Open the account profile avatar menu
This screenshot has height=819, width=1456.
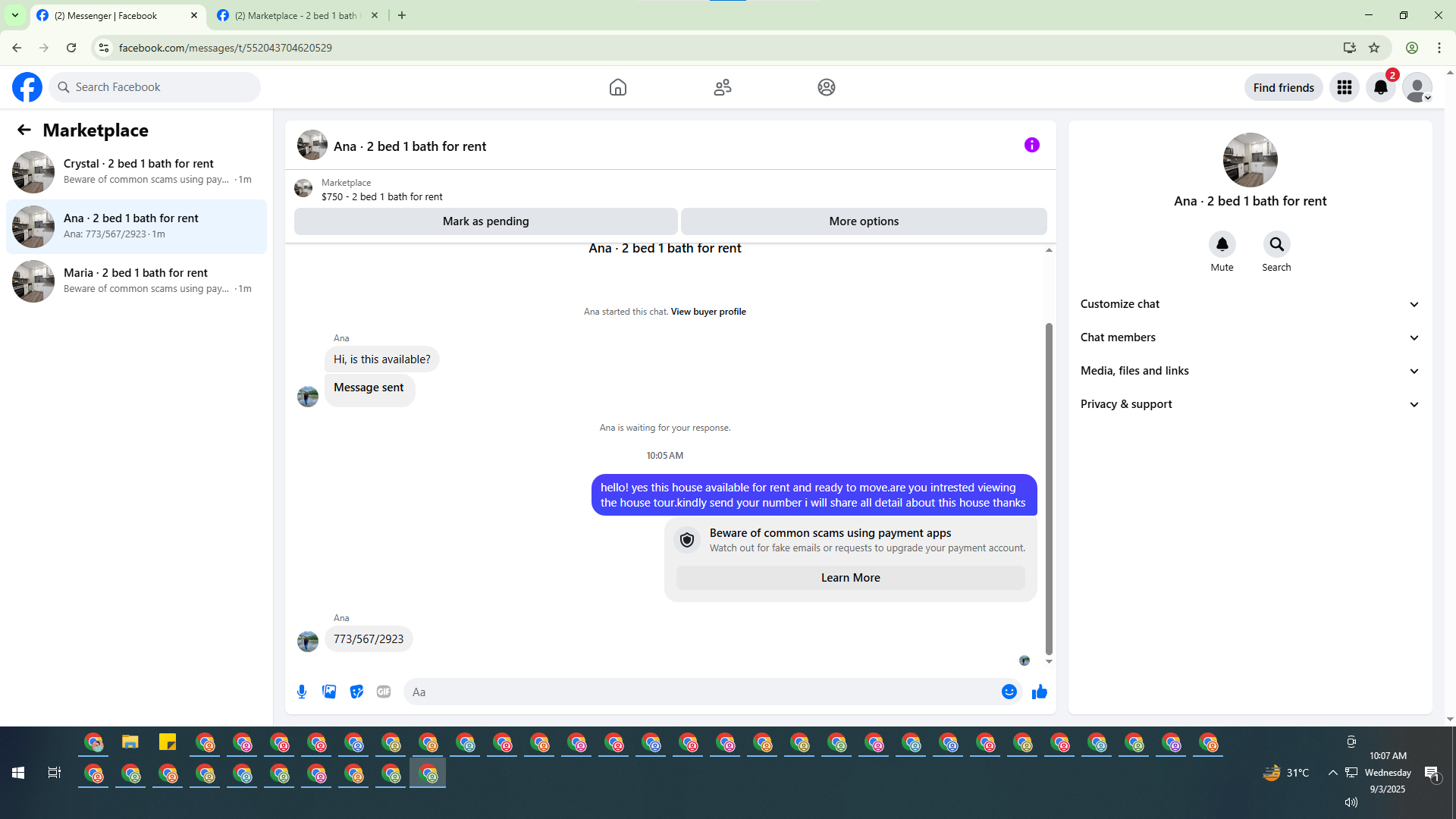point(1417,87)
